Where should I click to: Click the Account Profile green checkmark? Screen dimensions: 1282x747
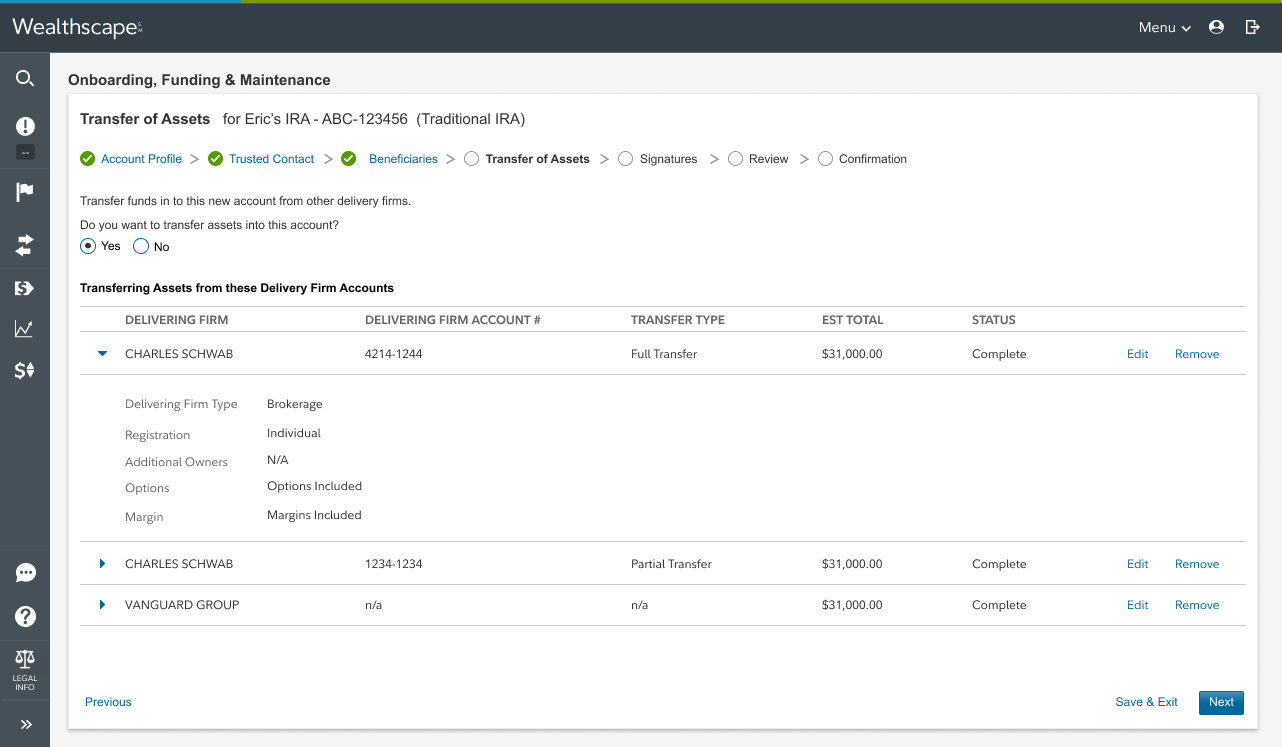pyautogui.click(x=87, y=158)
